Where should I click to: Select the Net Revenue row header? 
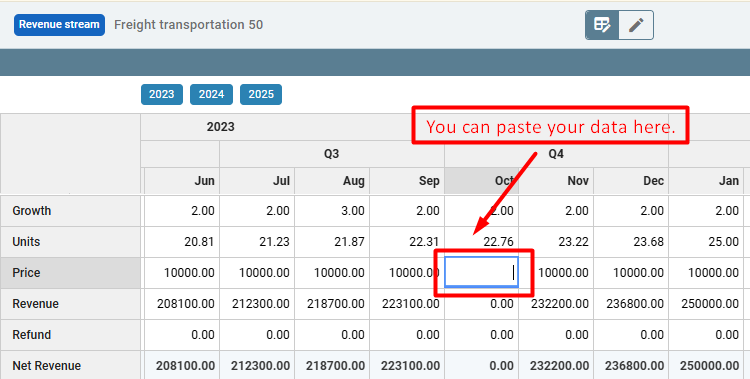pyautogui.click(x=70, y=366)
